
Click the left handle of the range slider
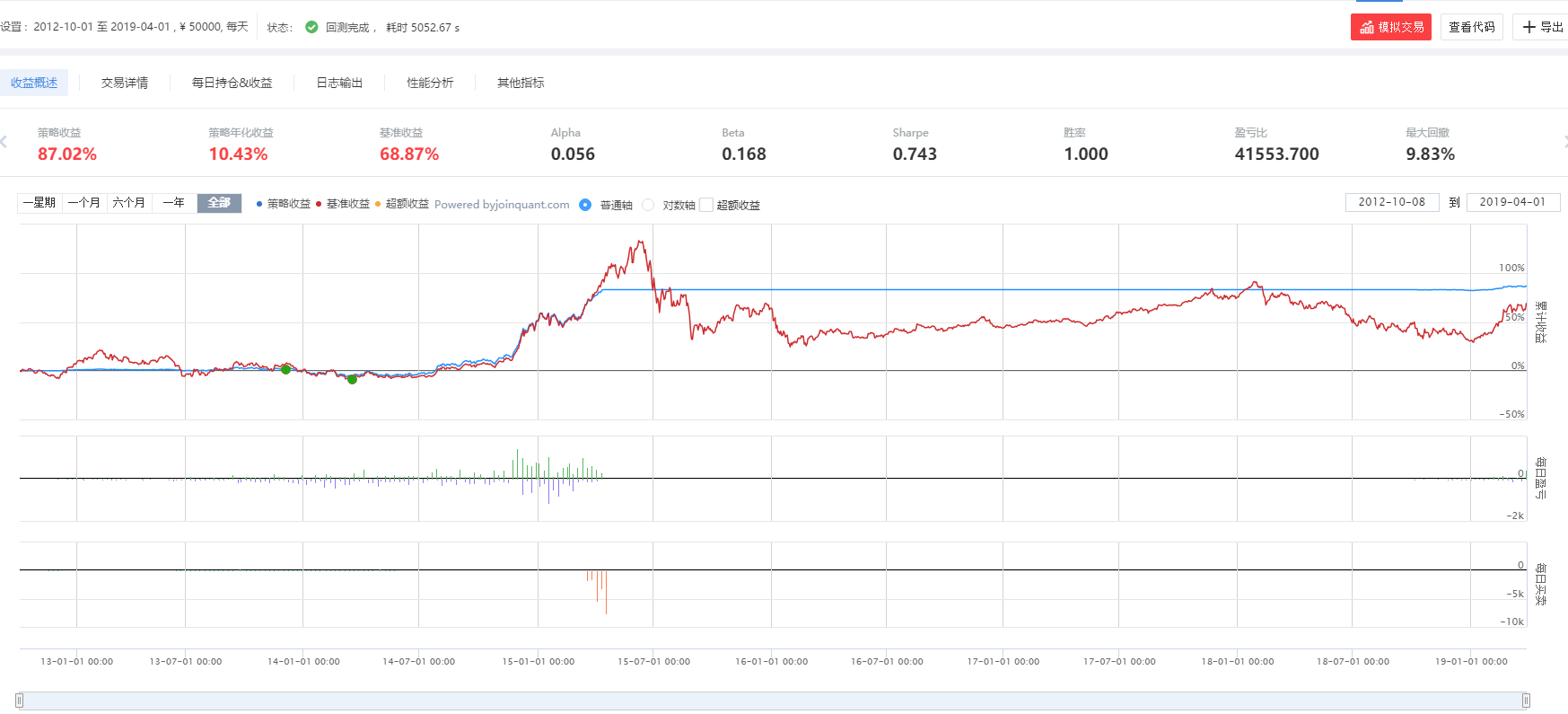click(19, 701)
